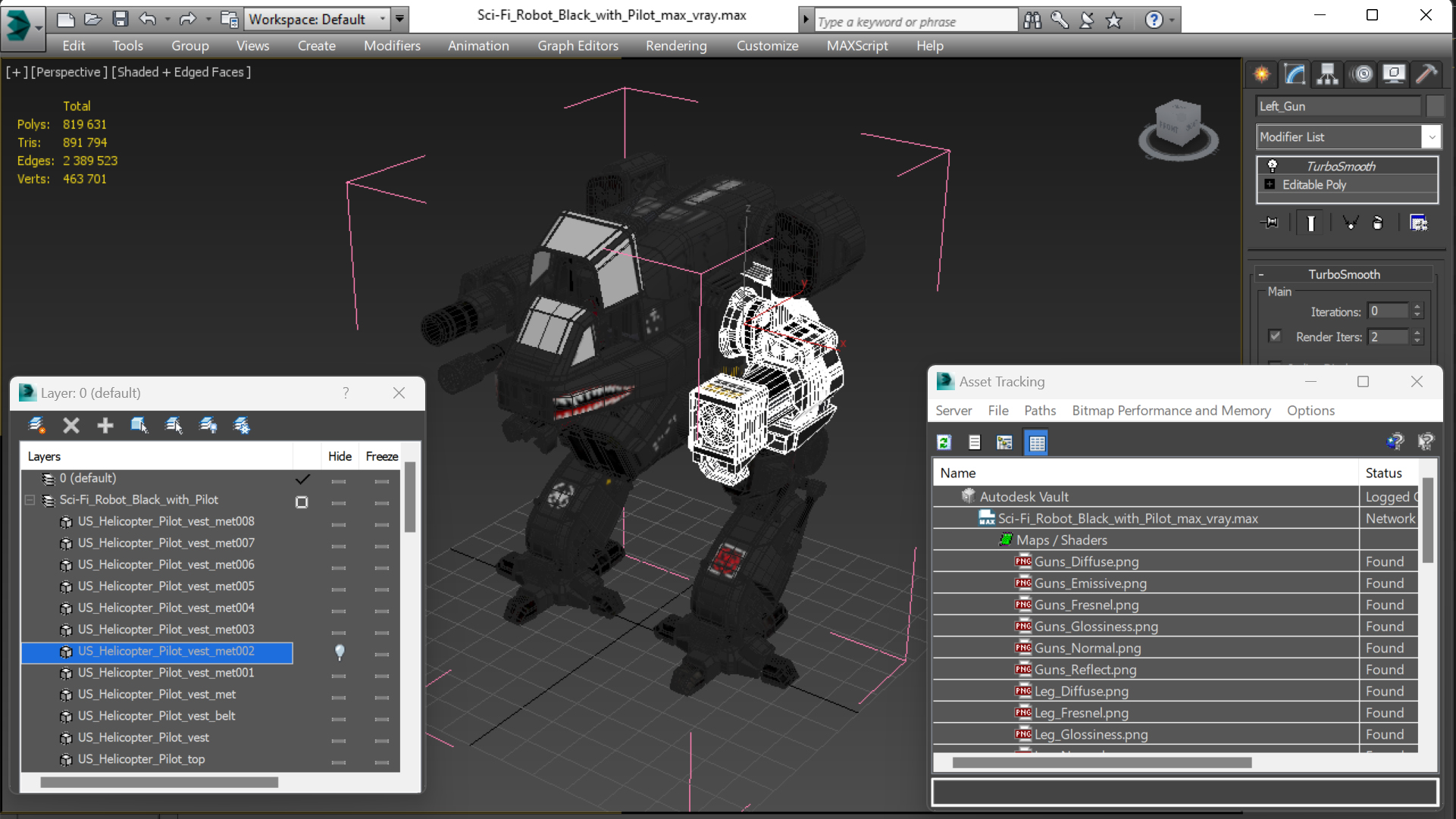Click the Asset Tracking horizontal scrollbar

click(x=1101, y=763)
